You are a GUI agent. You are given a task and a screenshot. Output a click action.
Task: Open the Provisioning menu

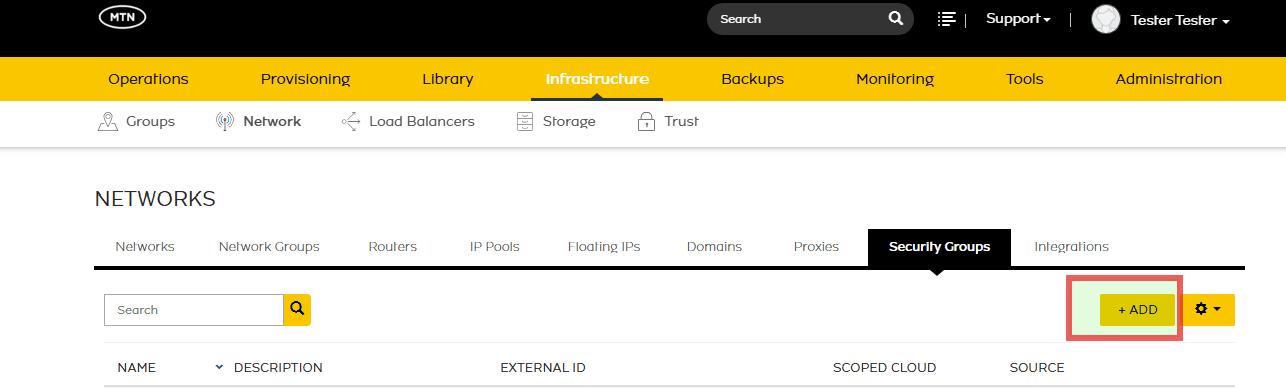pos(305,79)
